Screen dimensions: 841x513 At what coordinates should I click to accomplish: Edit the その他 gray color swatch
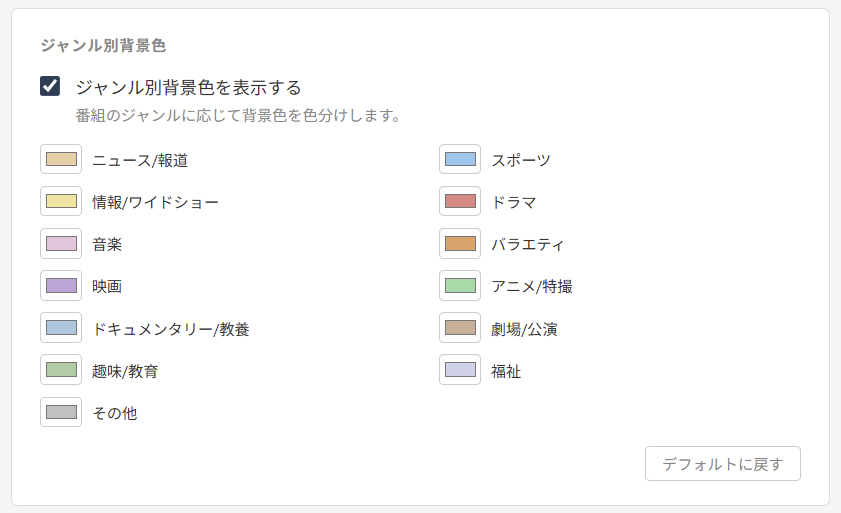(x=61, y=412)
